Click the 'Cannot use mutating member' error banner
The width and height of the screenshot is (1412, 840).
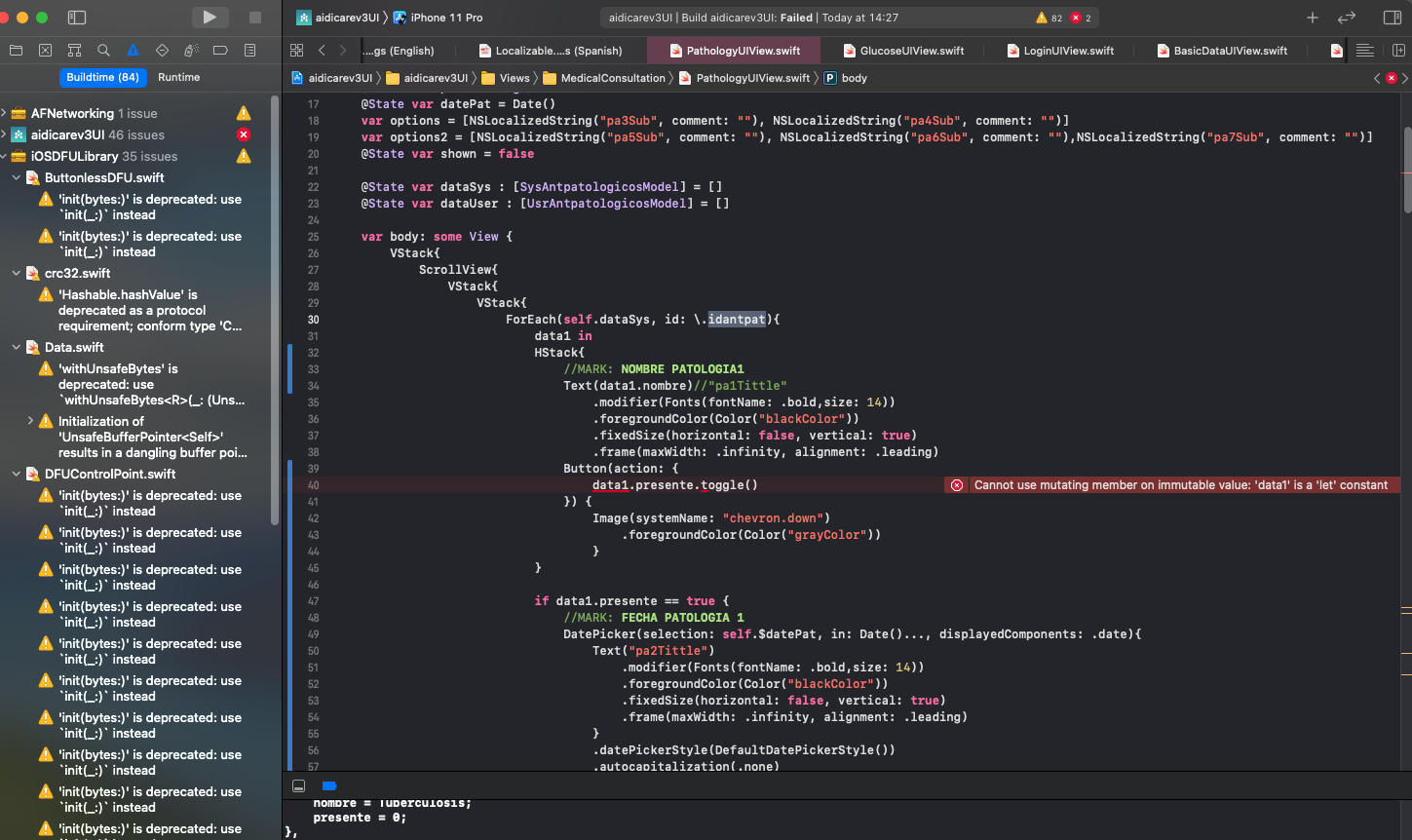1172,485
